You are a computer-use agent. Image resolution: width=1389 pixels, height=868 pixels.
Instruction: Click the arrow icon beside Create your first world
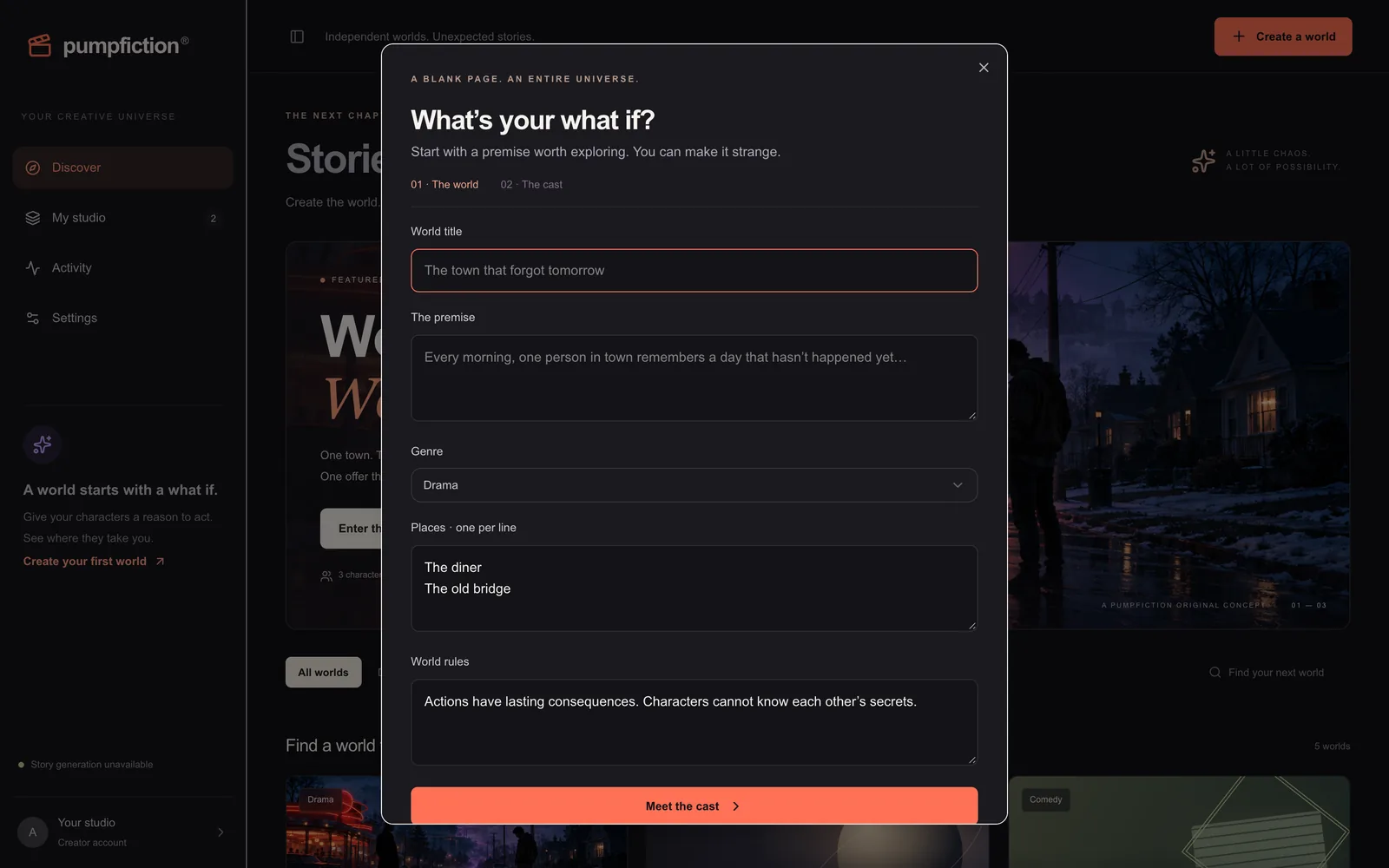point(160,562)
